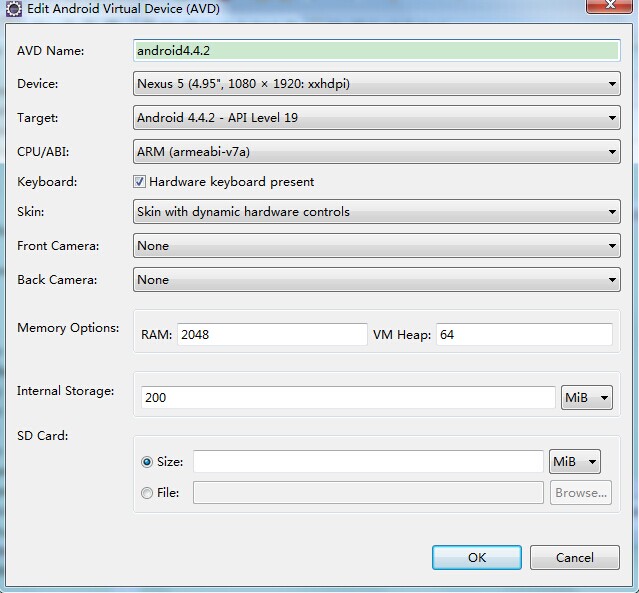Viewport: 639px width, 593px height.
Task: Click the Memory Options label
Action: coord(68,328)
